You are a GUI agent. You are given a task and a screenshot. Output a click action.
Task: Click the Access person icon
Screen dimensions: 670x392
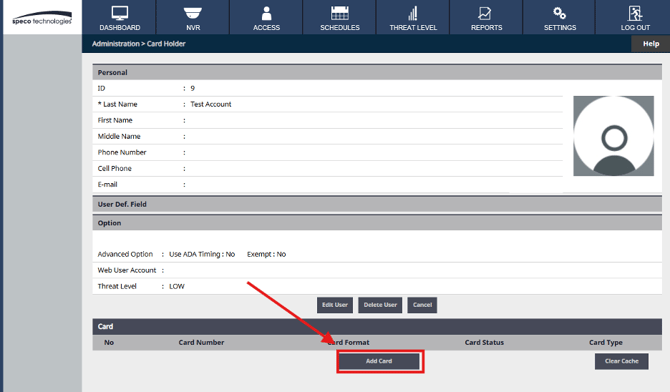pyautogui.click(x=266, y=13)
